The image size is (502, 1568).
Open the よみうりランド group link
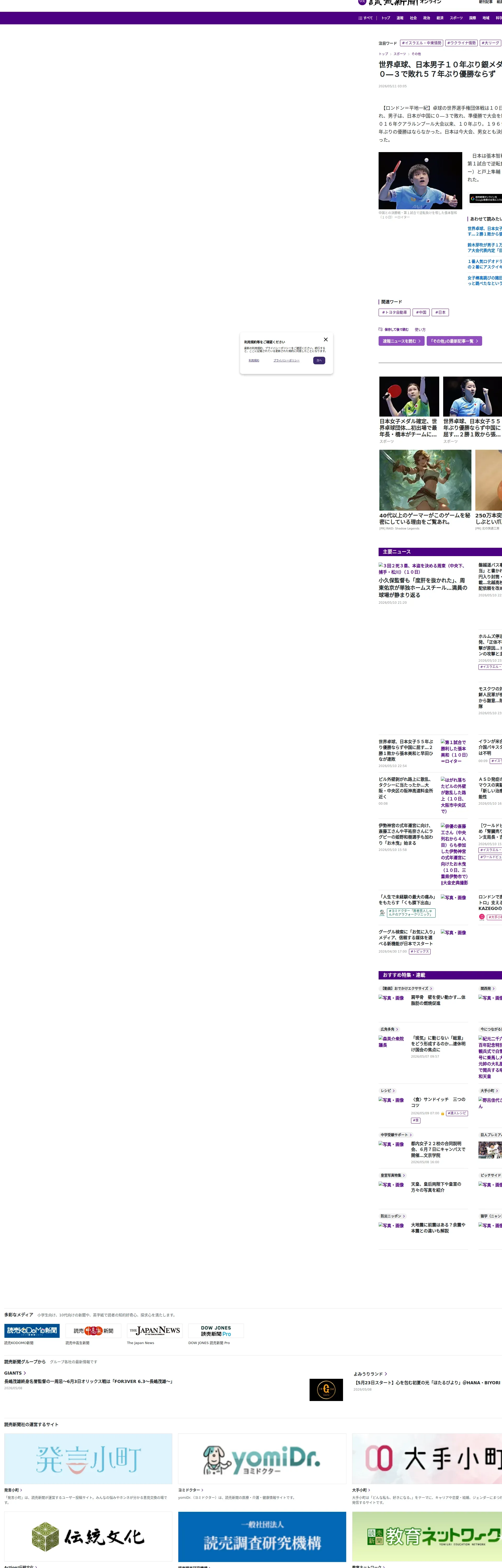pos(370,1374)
